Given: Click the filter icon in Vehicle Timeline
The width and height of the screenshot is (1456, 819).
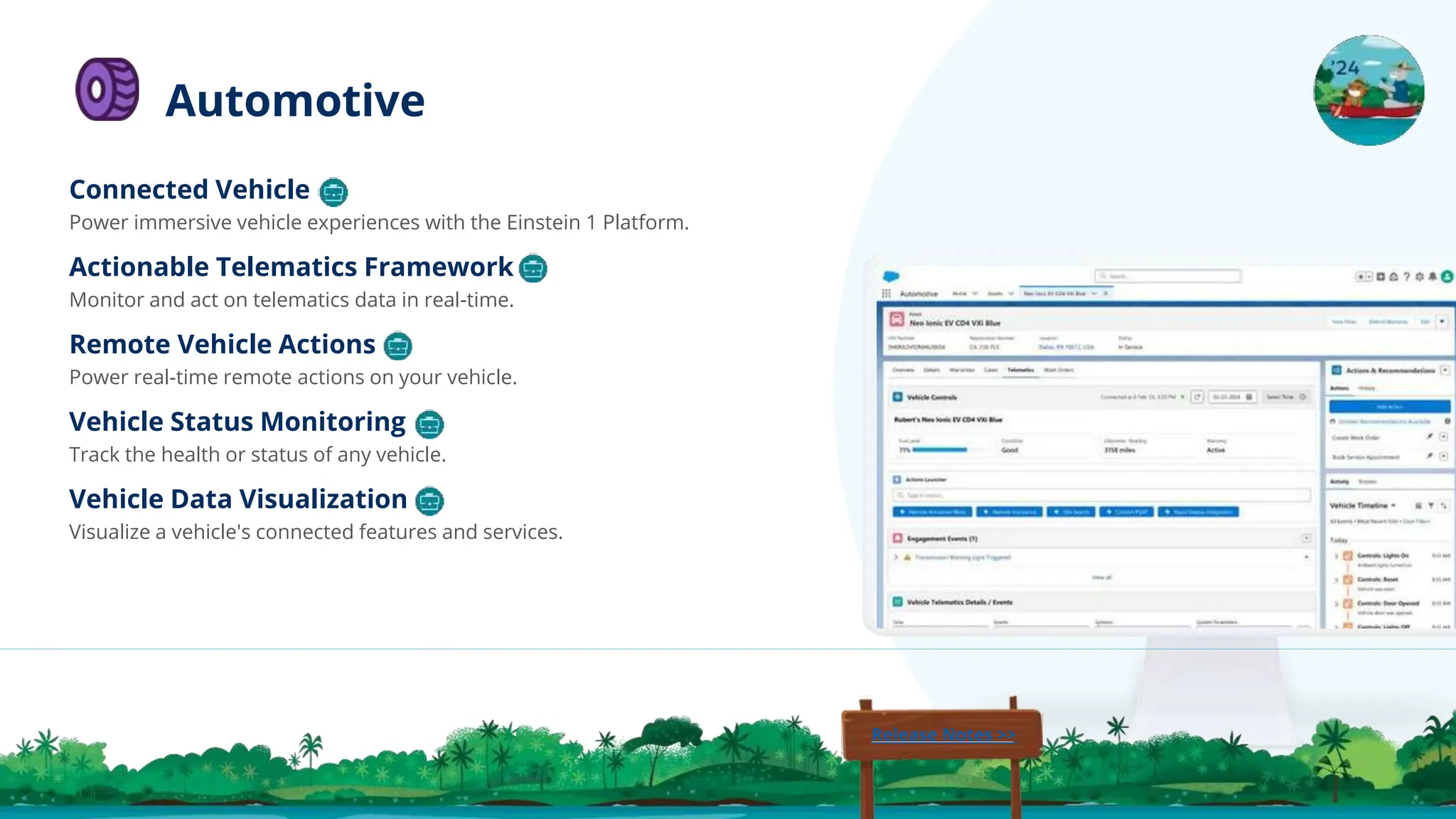Looking at the screenshot, I should point(1430,505).
